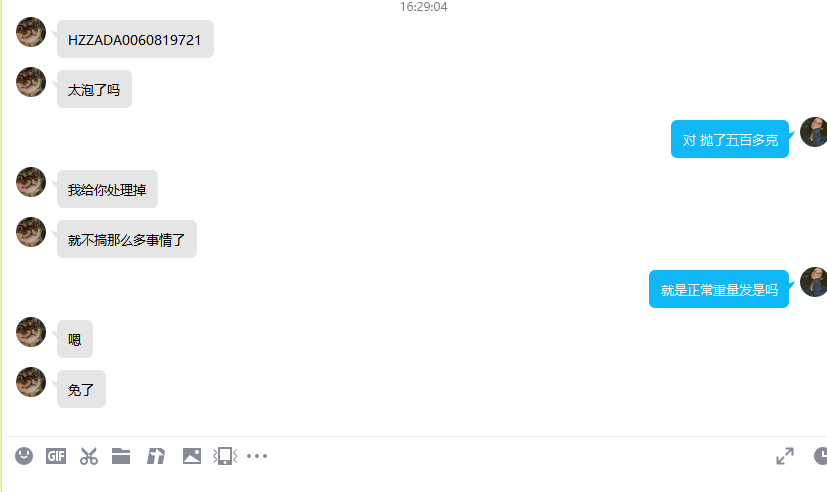Send a picture using the image icon
827x492 pixels.
(x=191, y=456)
